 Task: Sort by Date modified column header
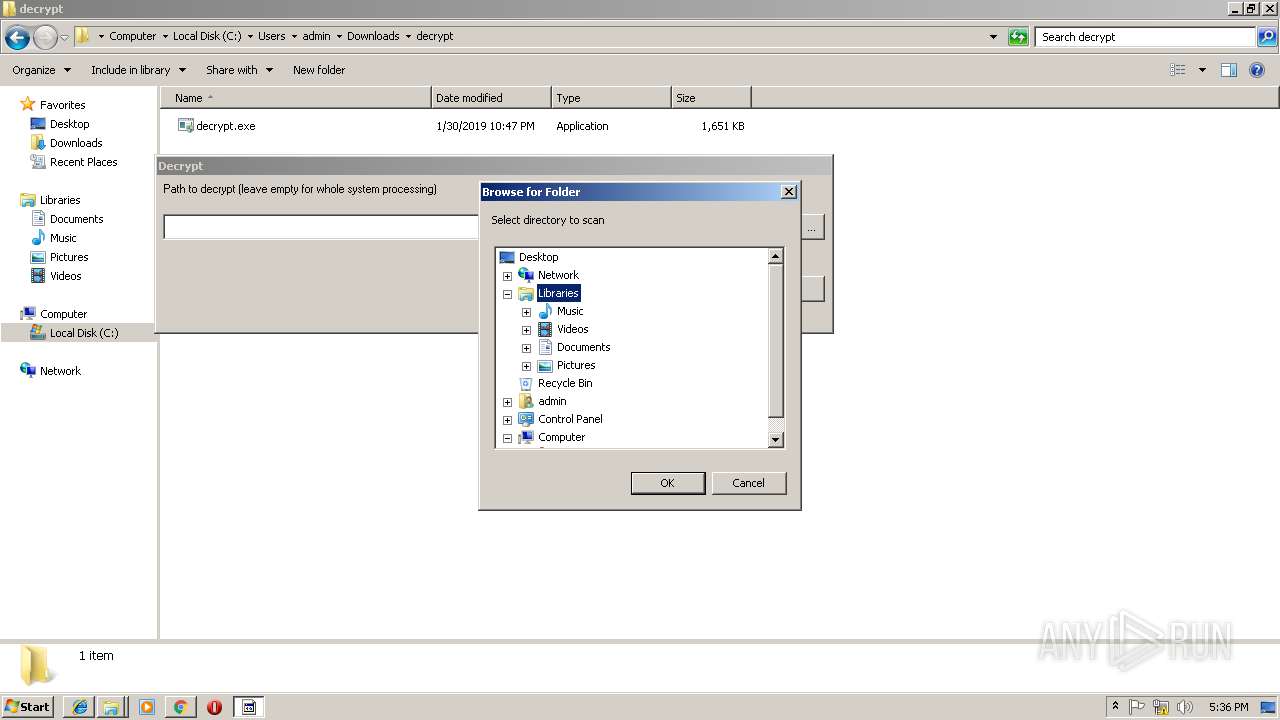(491, 98)
